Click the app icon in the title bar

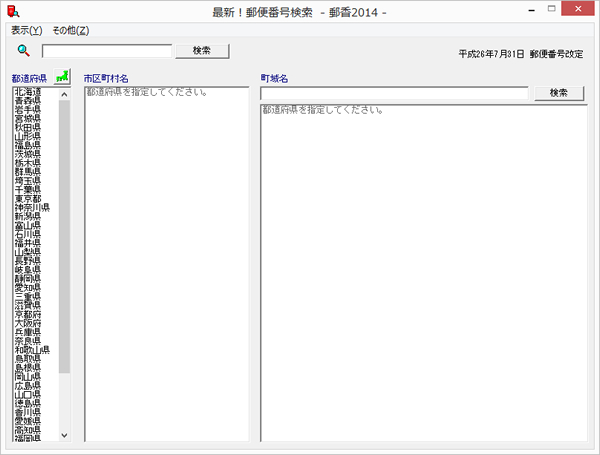click(x=12, y=12)
